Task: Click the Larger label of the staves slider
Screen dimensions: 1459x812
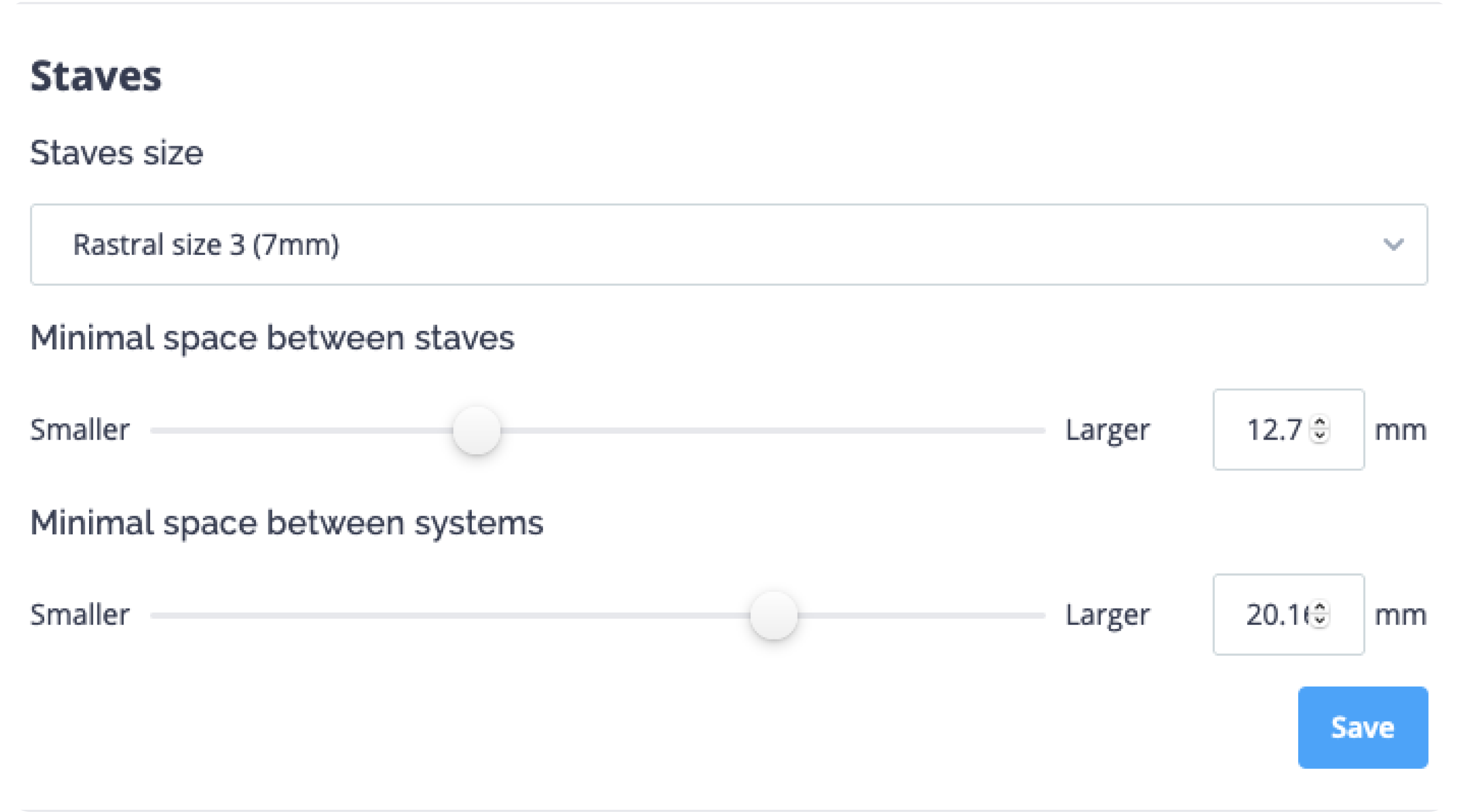Action: tap(1107, 430)
